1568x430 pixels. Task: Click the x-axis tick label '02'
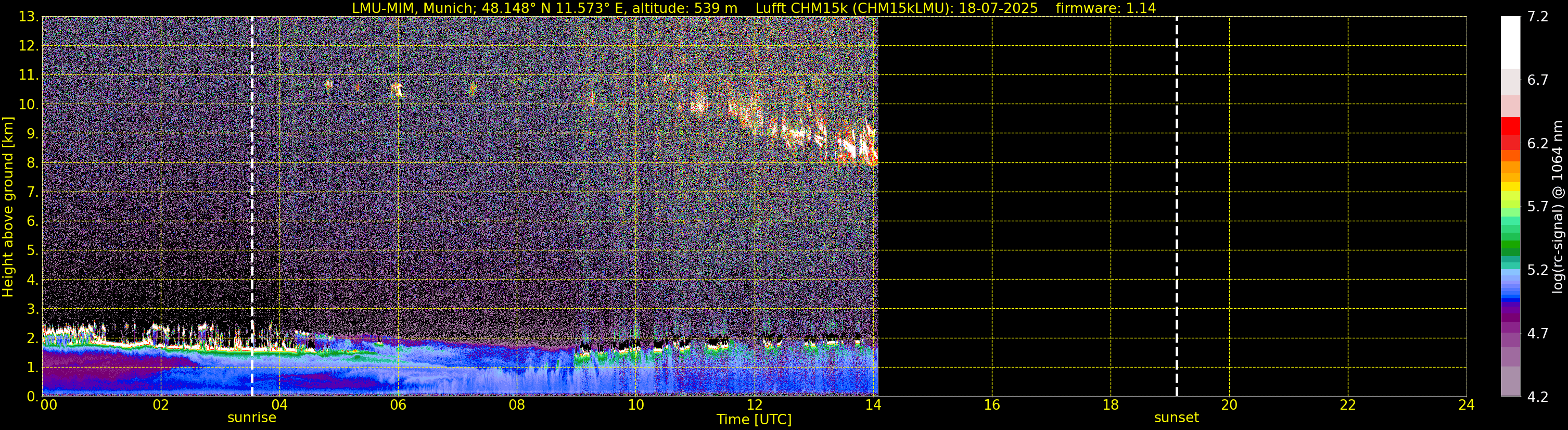tap(161, 405)
